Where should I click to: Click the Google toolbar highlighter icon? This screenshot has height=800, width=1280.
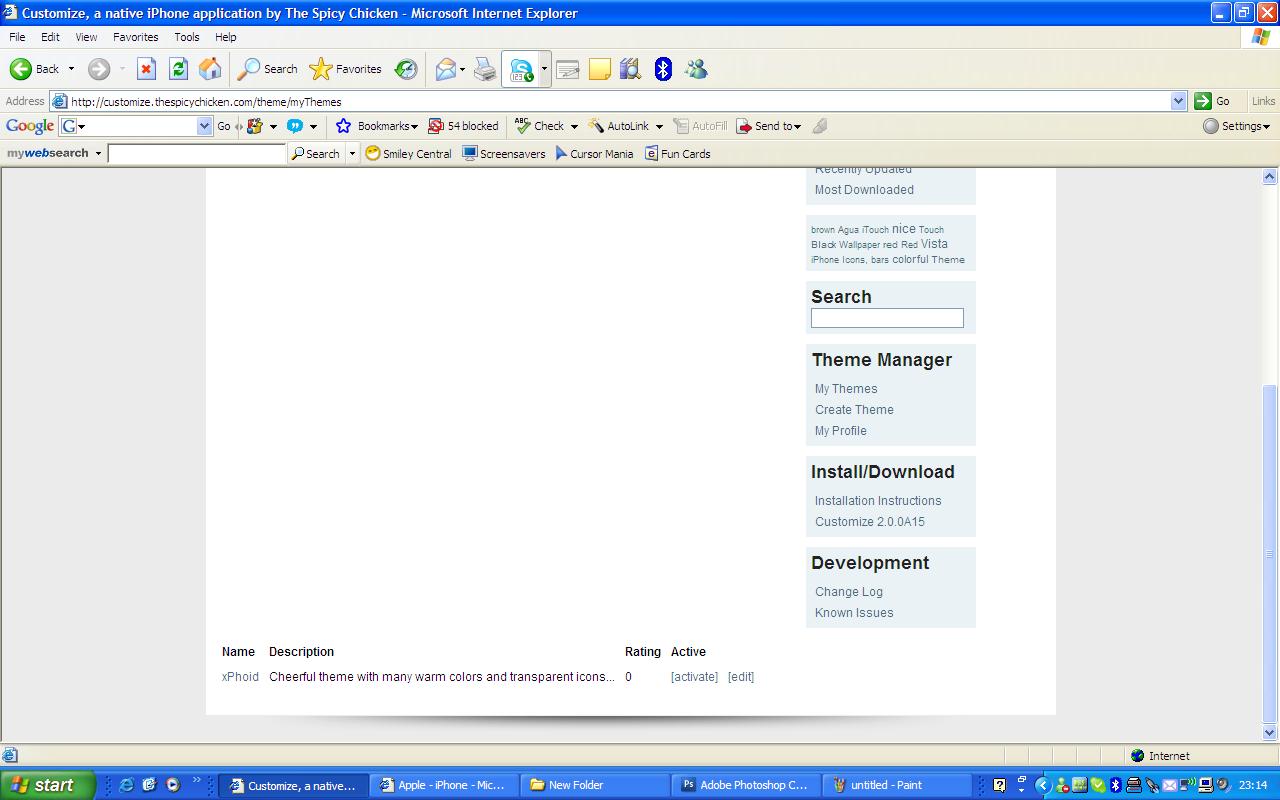tap(820, 126)
